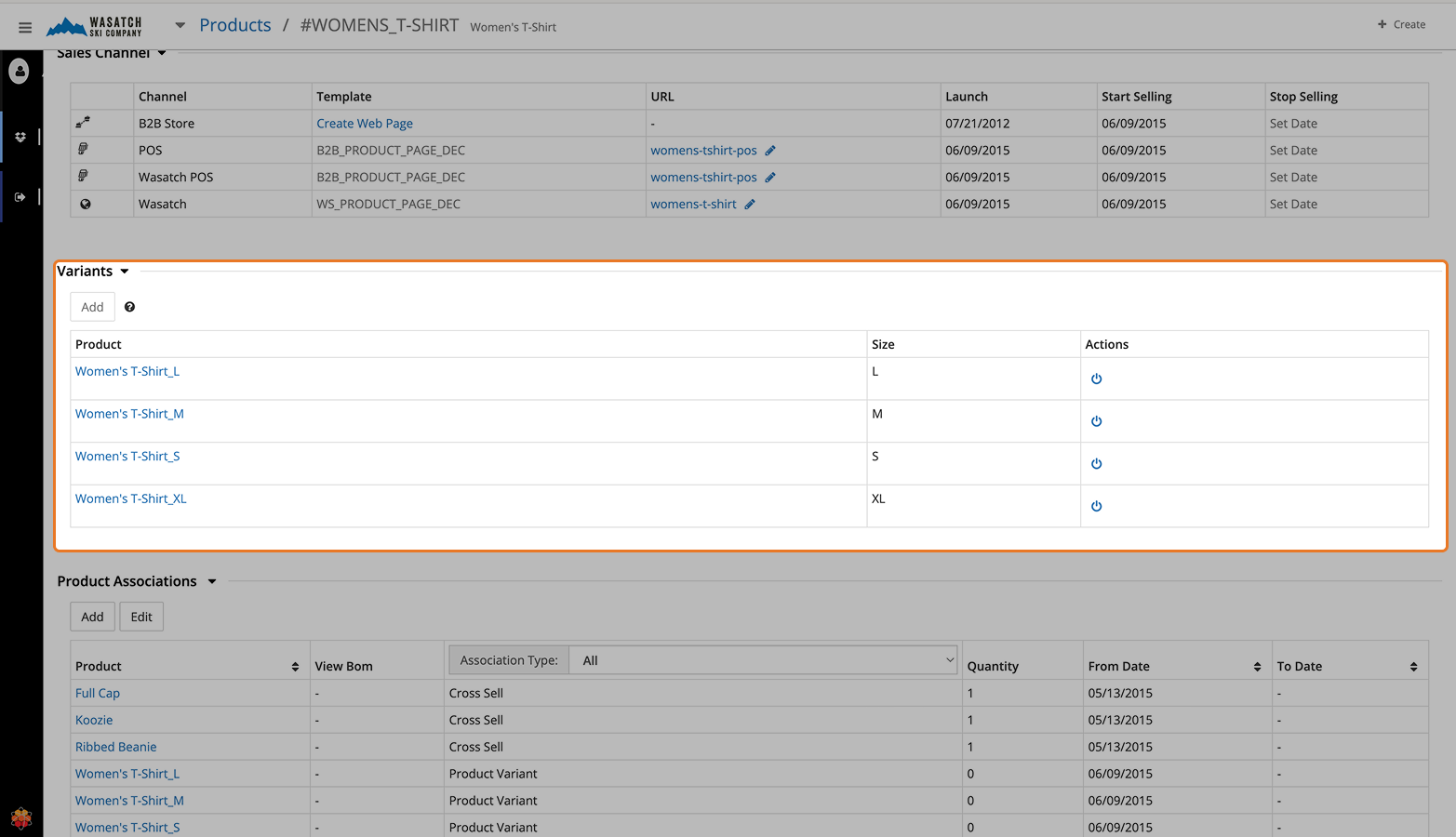Click the honeycomb logo at sidebar bottom
The height and width of the screenshot is (837, 1456).
20,817
